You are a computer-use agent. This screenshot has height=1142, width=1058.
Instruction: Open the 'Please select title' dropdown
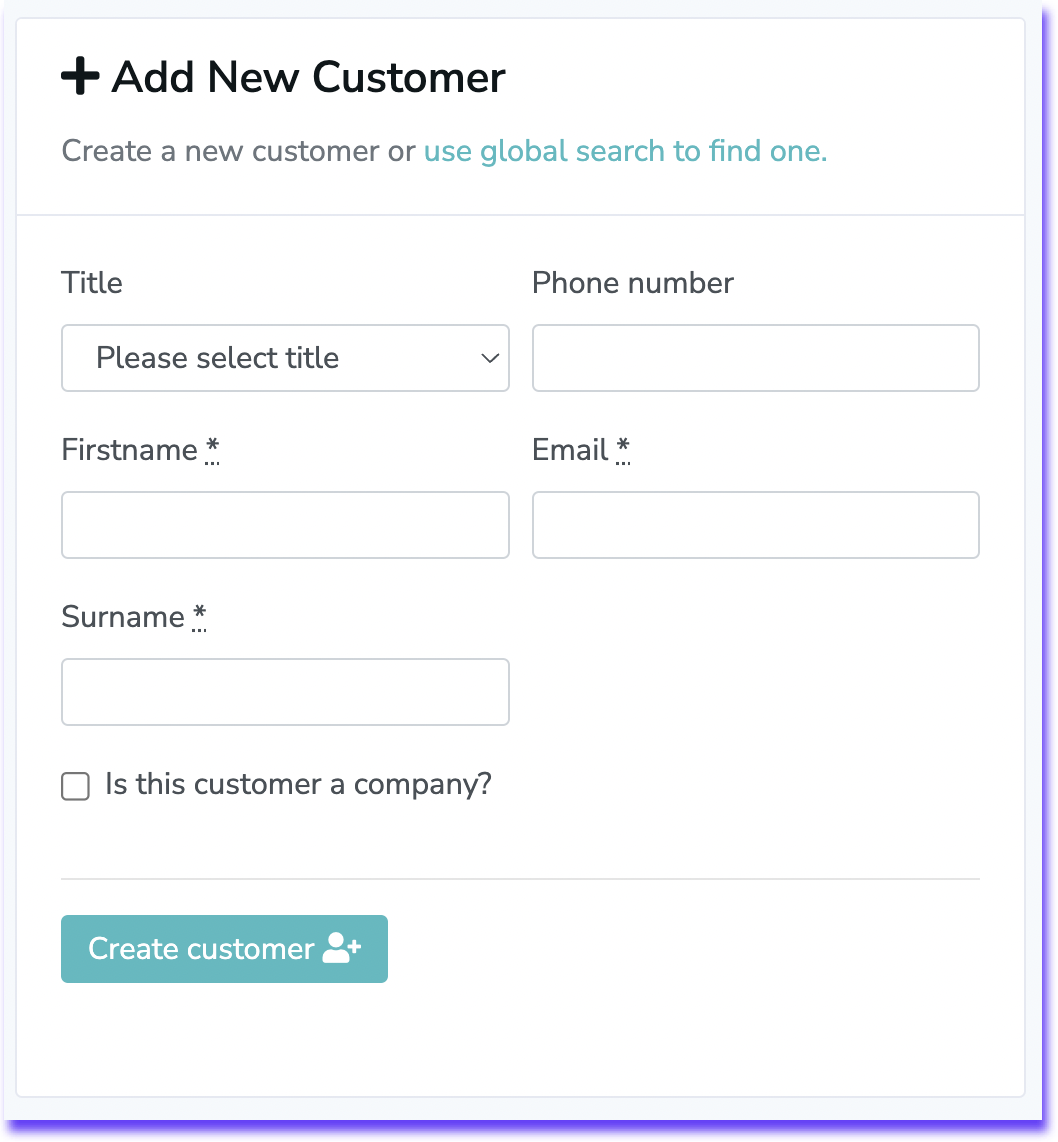[285, 358]
